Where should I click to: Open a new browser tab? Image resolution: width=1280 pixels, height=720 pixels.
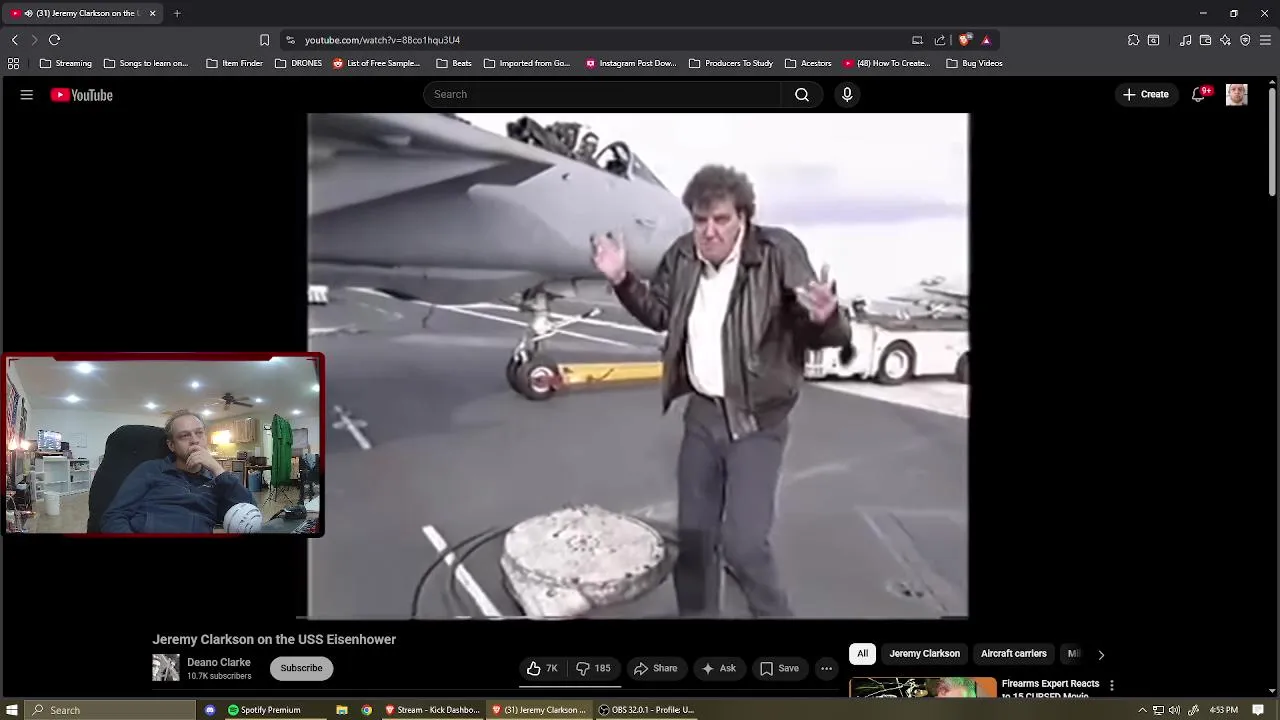(177, 13)
